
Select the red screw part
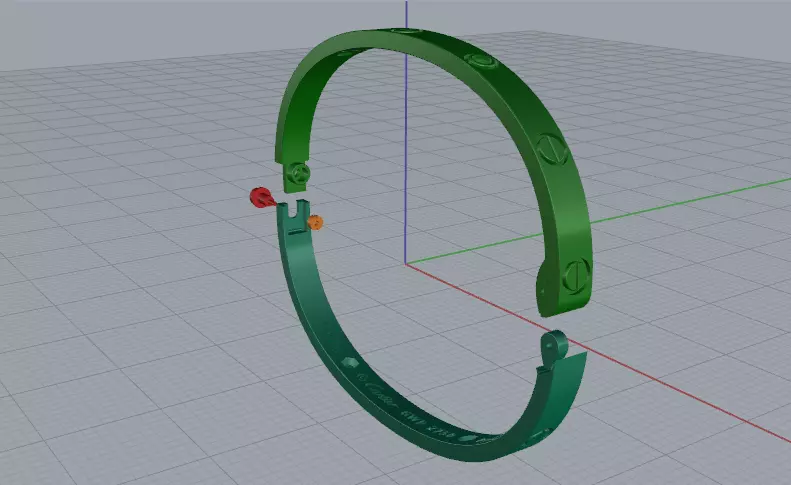tap(261, 197)
